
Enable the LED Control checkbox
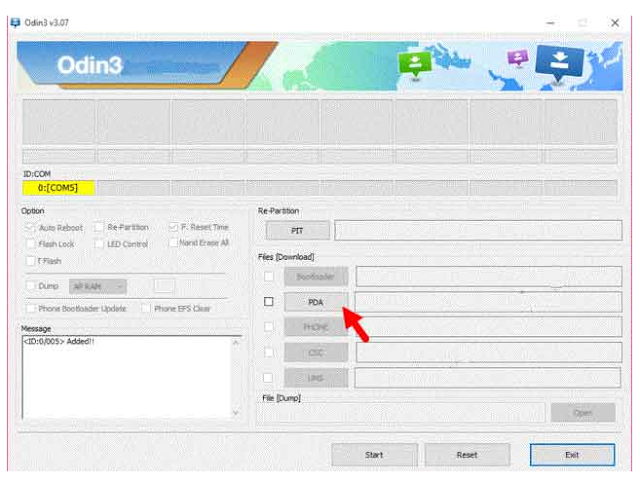pyautogui.click(x=99, y=244)
